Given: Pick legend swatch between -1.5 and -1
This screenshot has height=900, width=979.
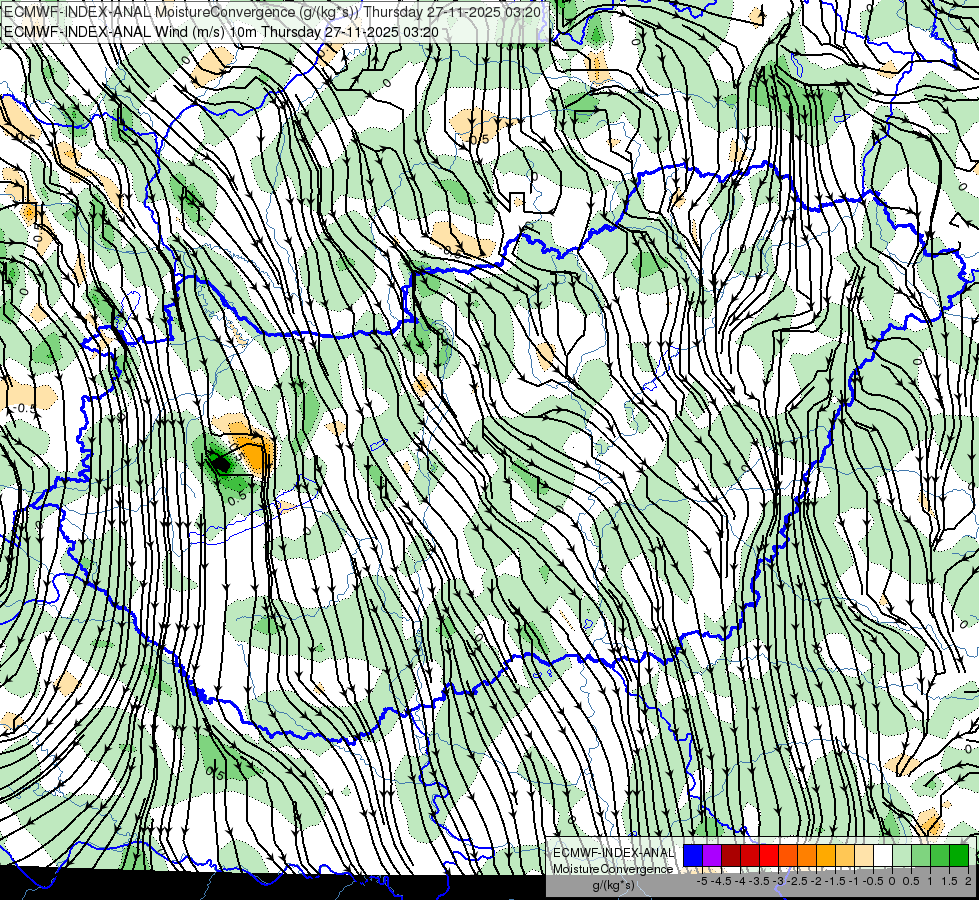Looking at the screenshot, I should 845,855.
